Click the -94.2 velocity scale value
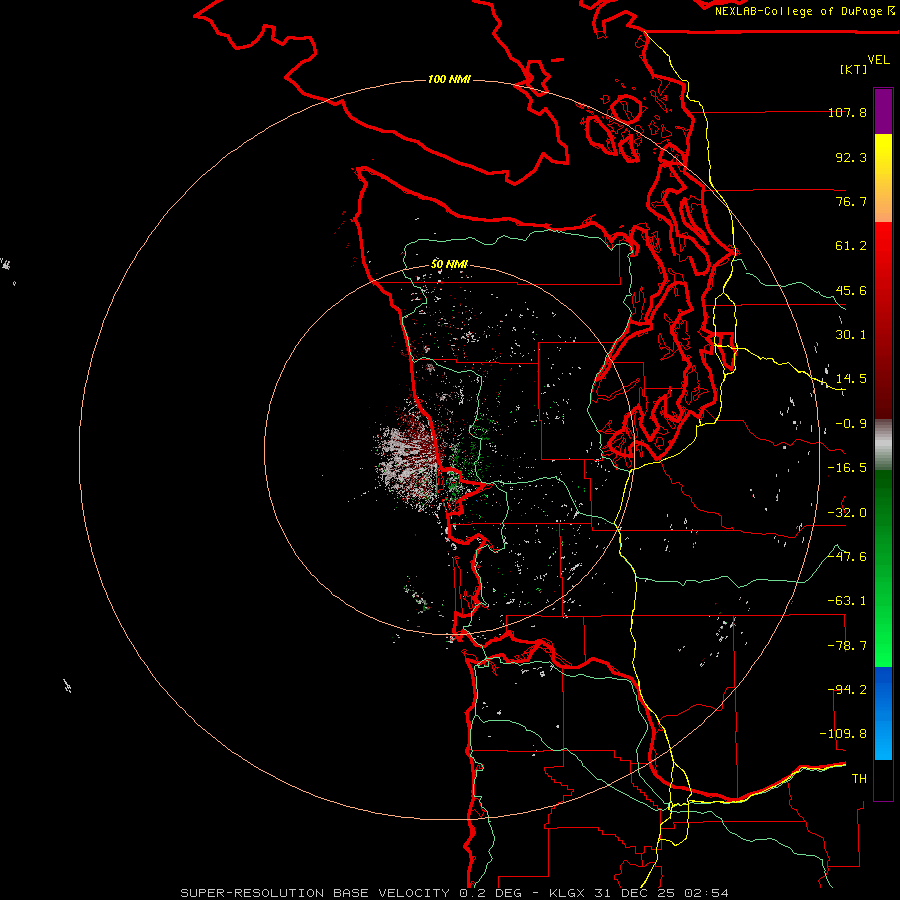 [x=847, y=689]
